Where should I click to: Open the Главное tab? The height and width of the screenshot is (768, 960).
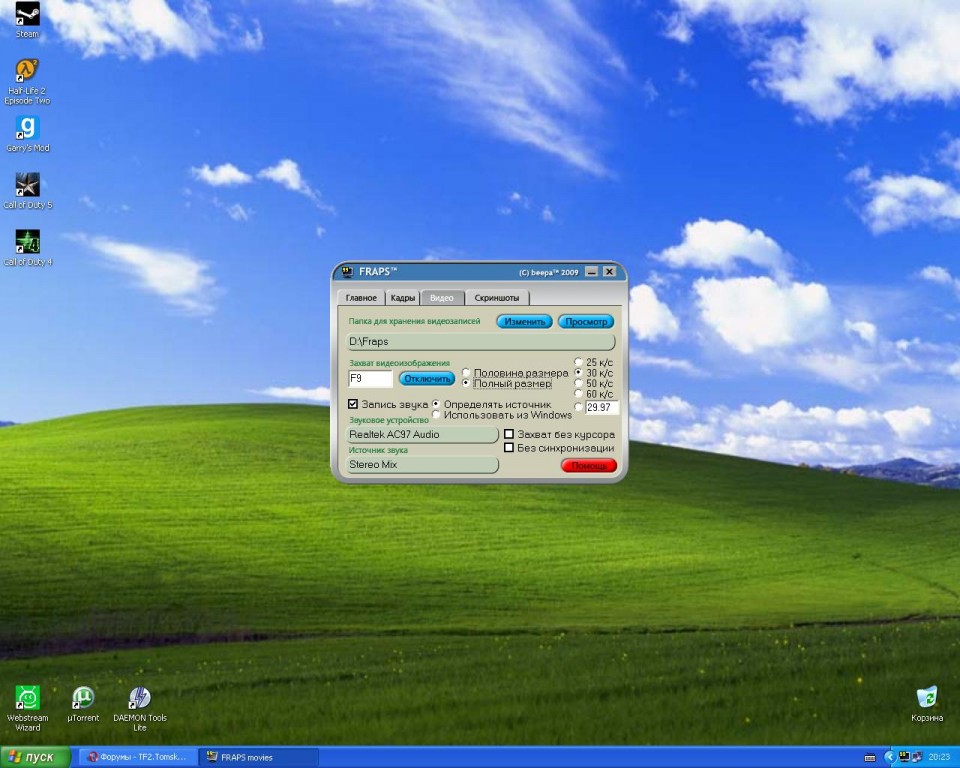click(x=361, y=298)
